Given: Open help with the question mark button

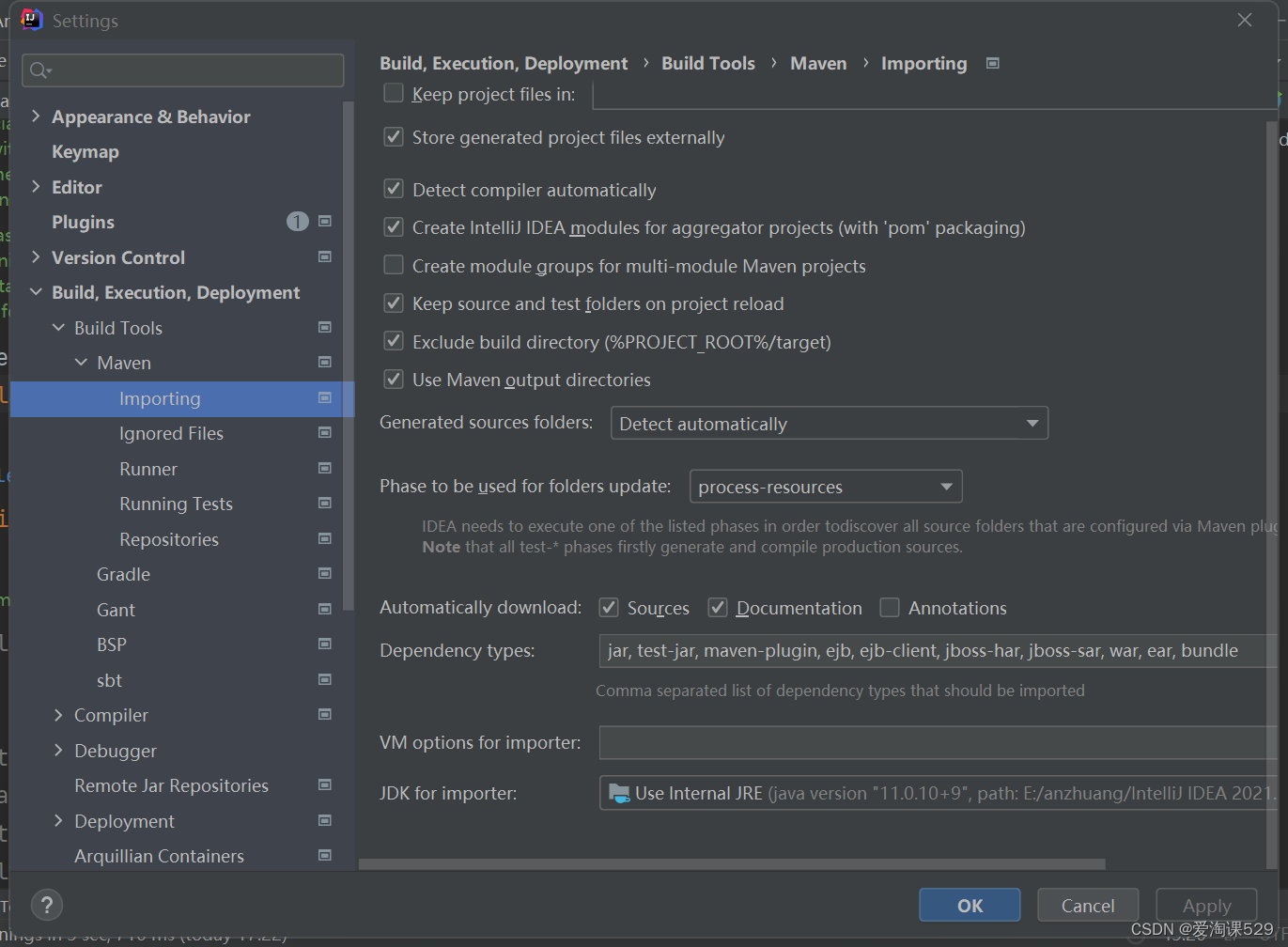Looking at the screenshot, I should pyautogui.click(x=47, y=906).
